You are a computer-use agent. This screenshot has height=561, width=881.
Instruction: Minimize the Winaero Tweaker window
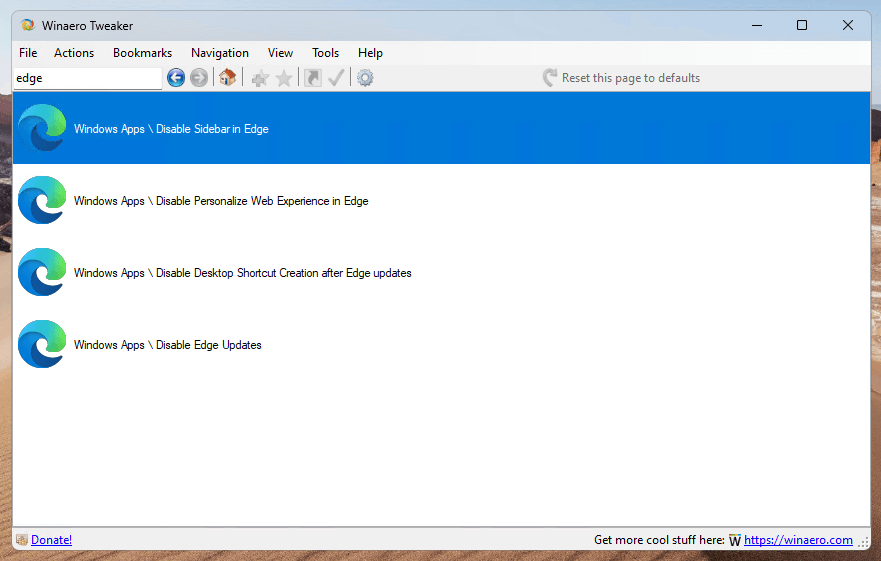click(757, 25)
